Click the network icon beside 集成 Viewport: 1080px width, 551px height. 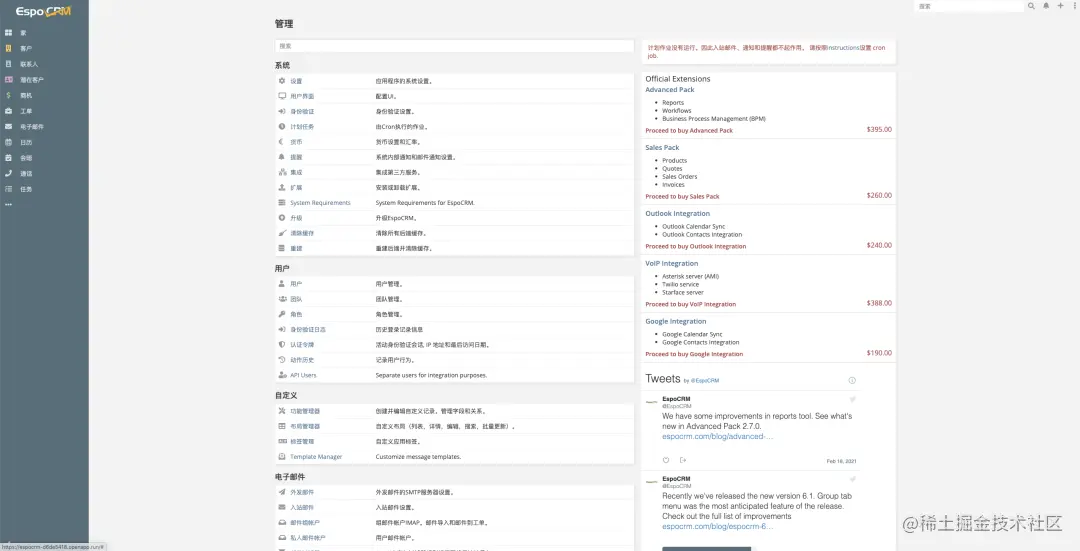282,172
